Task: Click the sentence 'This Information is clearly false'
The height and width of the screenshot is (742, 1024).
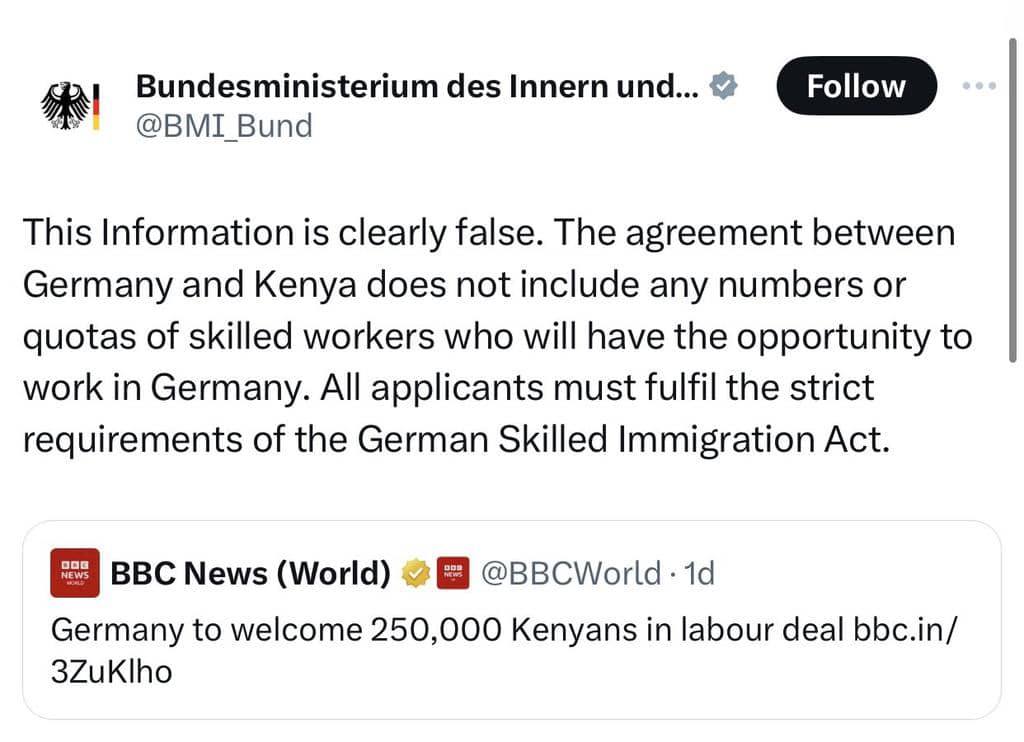Action: pyautogui.click(x=282, y=233)
